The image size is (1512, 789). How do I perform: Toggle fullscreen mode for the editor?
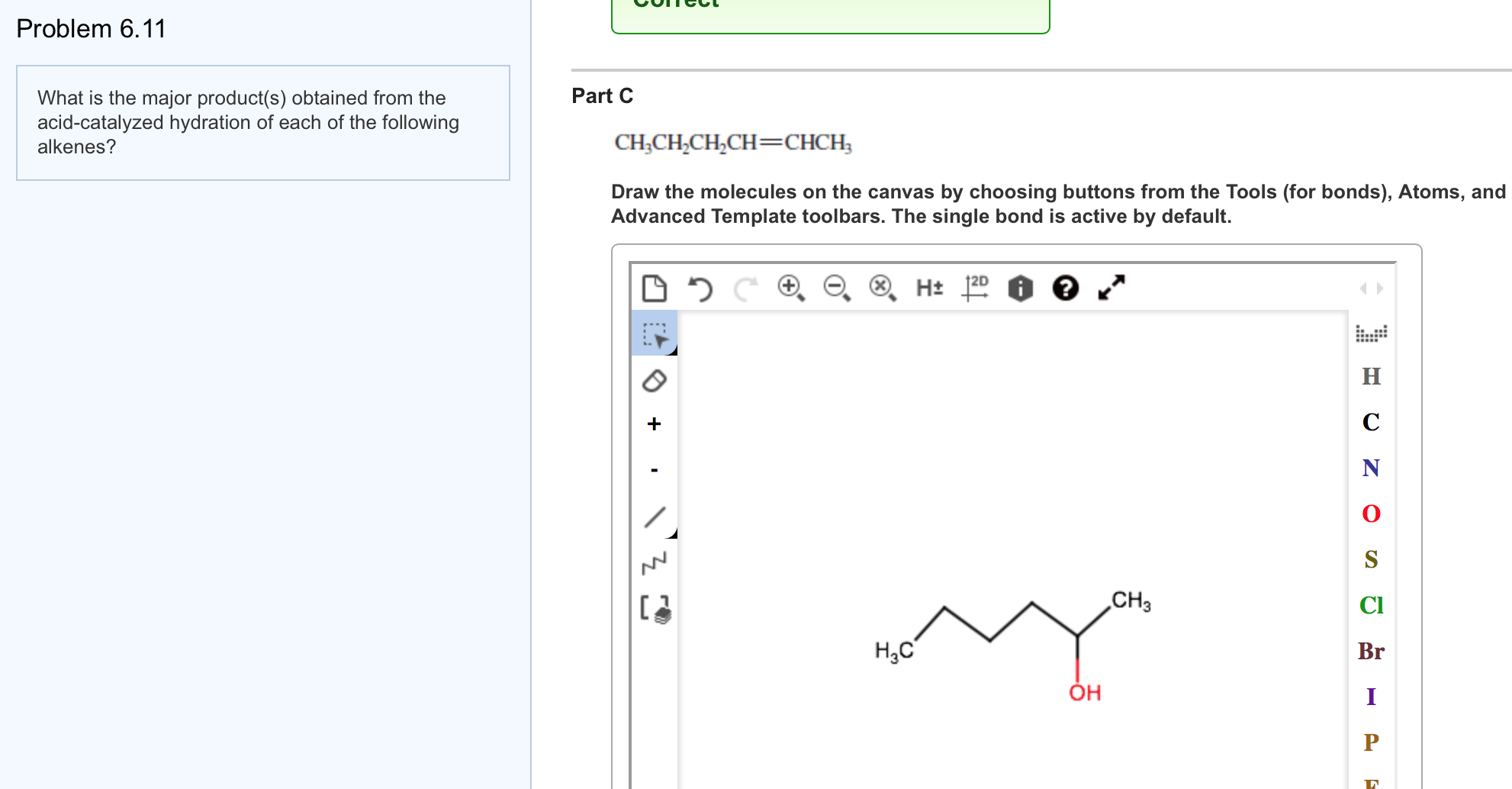tap(1111, 288)
